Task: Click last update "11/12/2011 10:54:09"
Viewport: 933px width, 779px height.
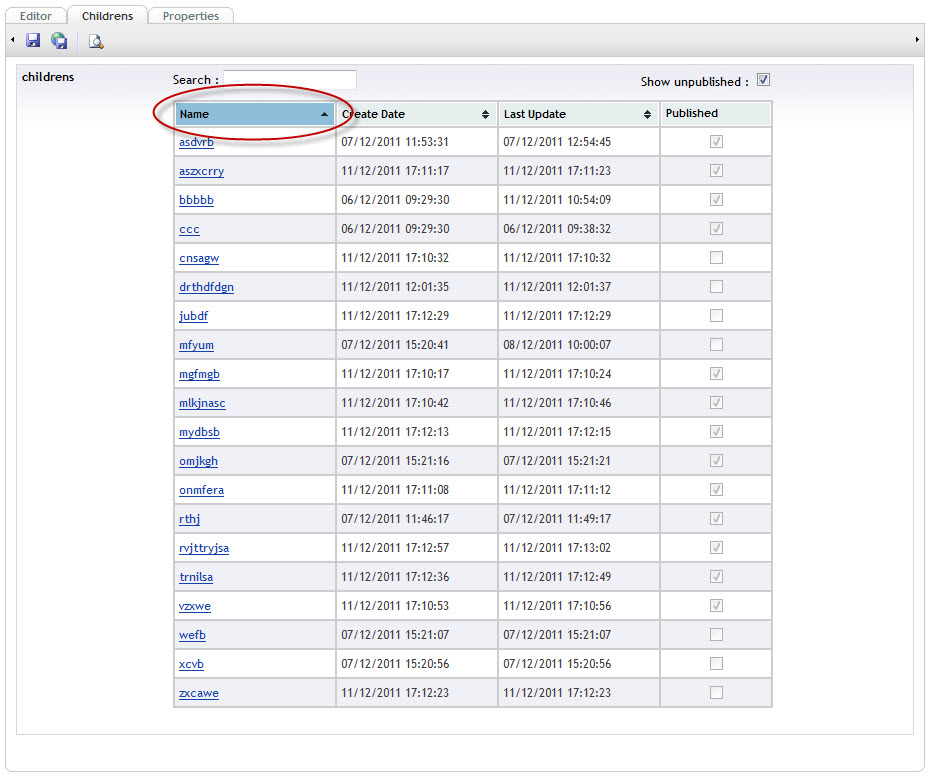Action: pos(557,200)
